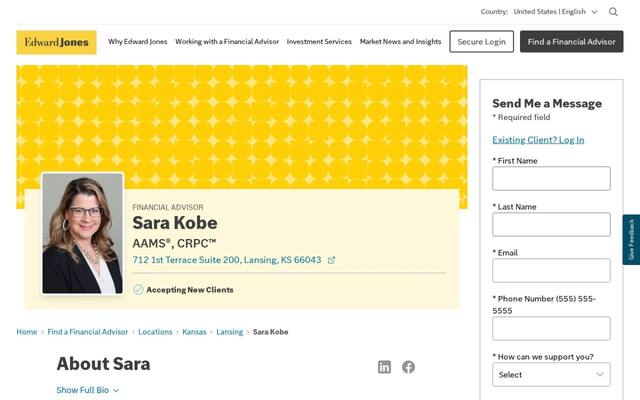Open the Kansas breadcrumb
This screenshot has width=640, height=400.
tap(194, 332)
